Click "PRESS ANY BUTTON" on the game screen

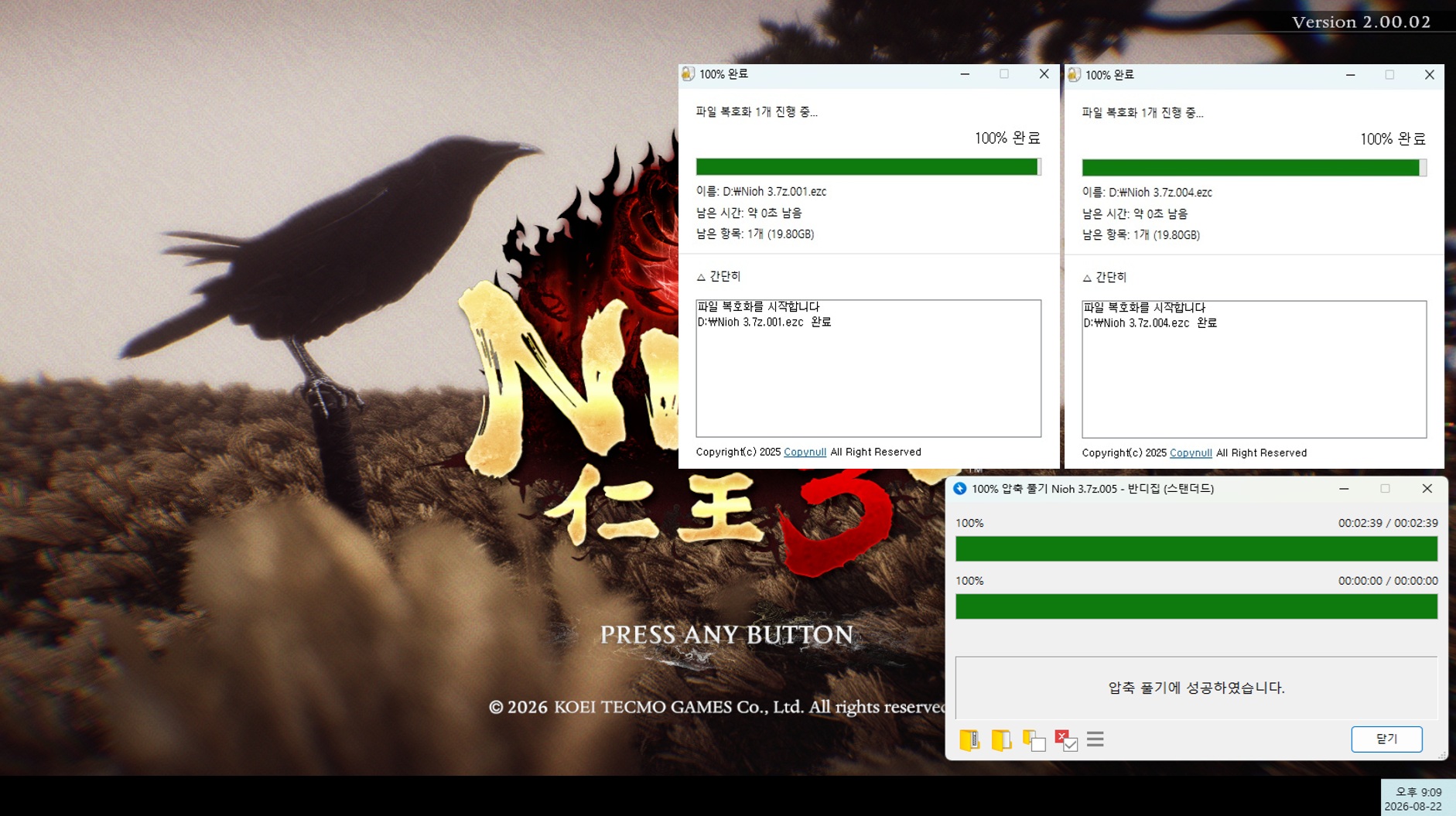pyautogui.click(x=726, y=635)
